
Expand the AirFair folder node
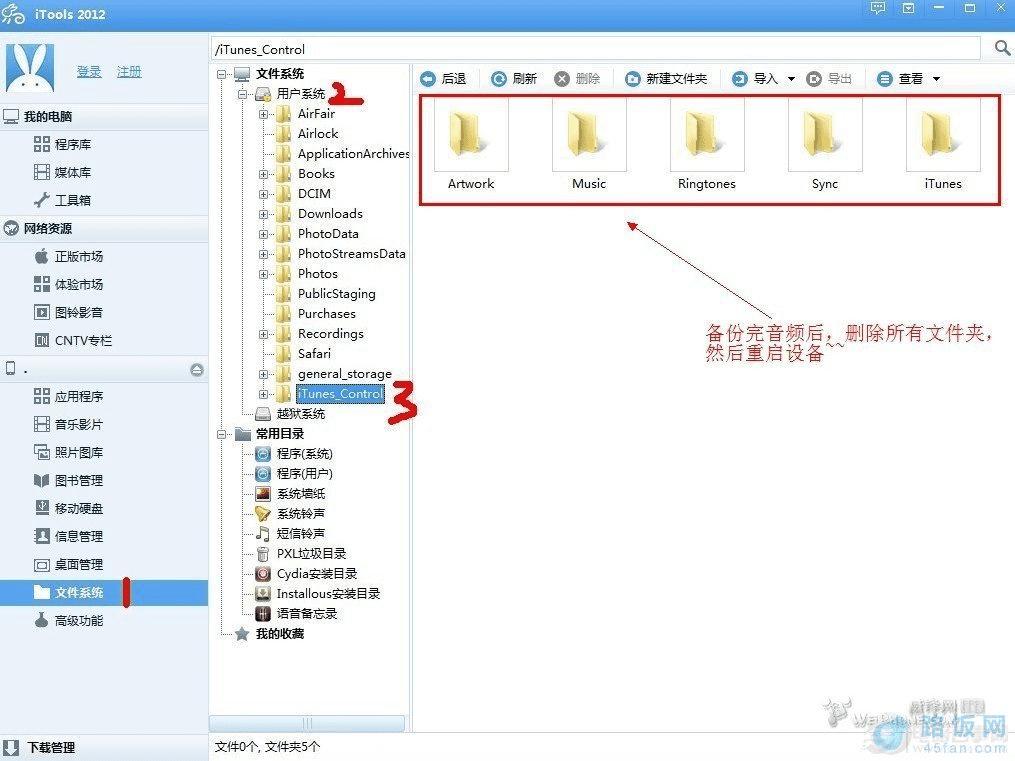[263, 114]
